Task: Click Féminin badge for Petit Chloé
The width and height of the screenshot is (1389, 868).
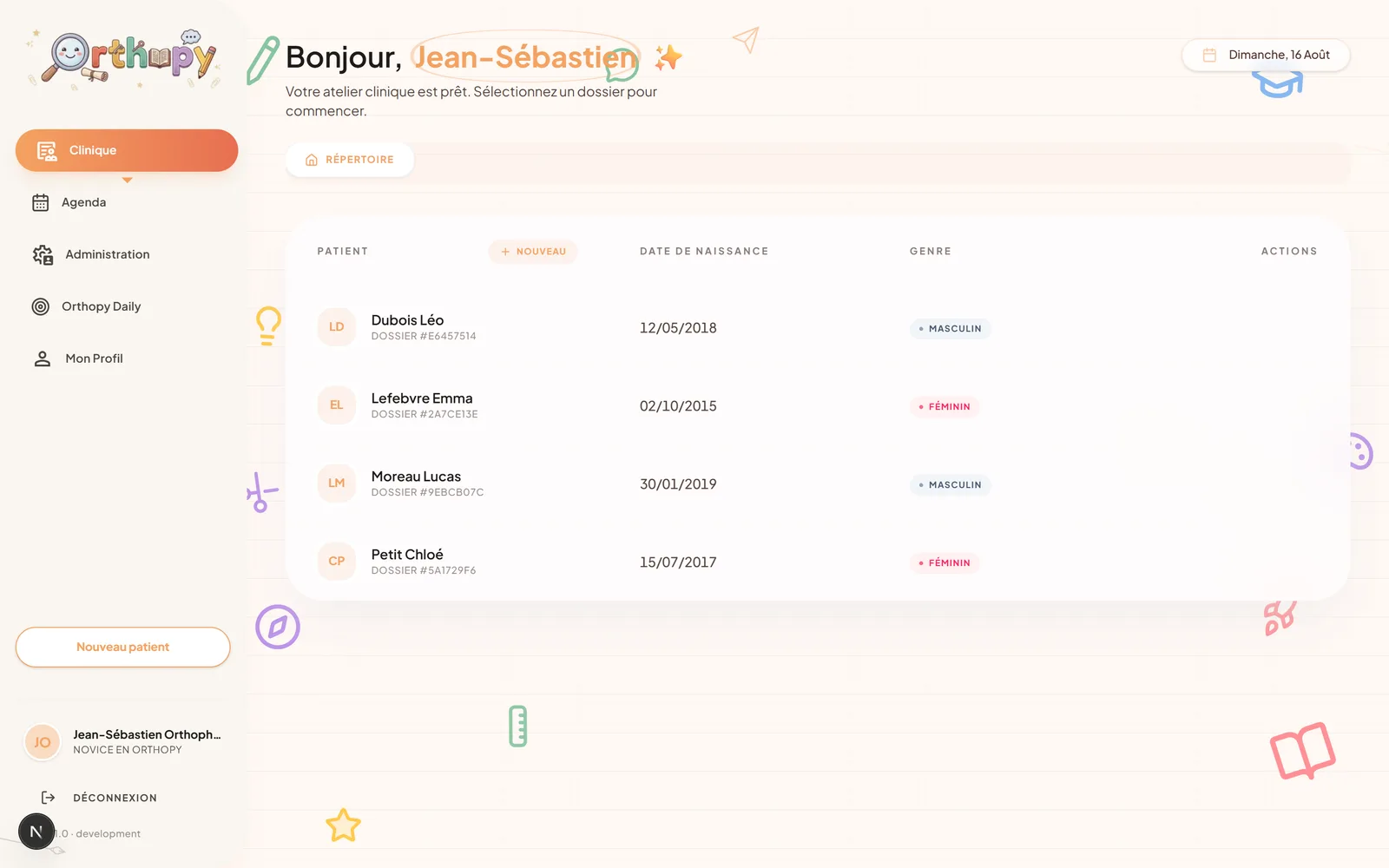Action: pos(945,563)
